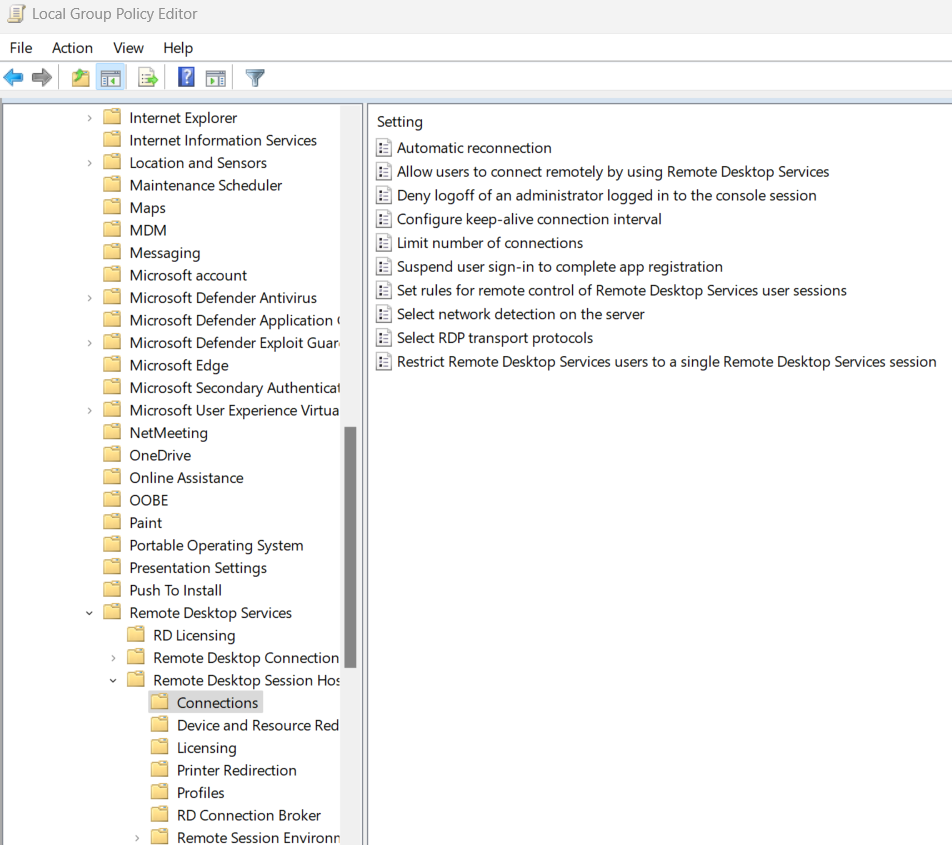Image resolution: width=952 pixels, height=845 pixels.
Task: Select the Push To Install folder
Action: pos(175,590)
